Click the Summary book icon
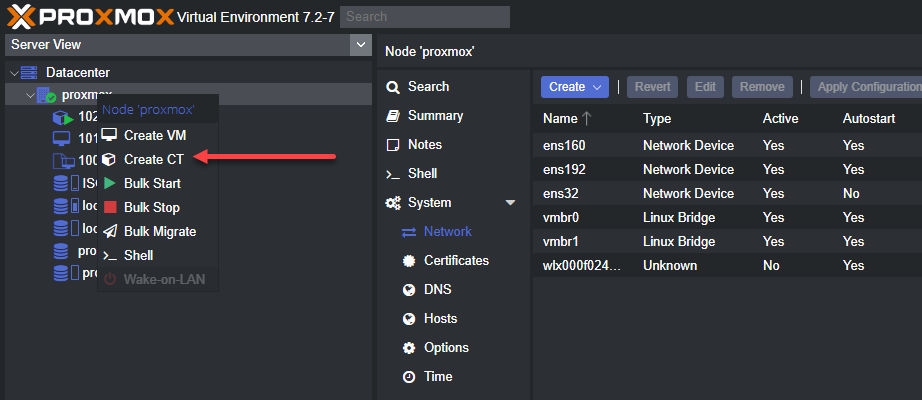Image resolution: width=922 pixels, height=400 pixels. 393,116
